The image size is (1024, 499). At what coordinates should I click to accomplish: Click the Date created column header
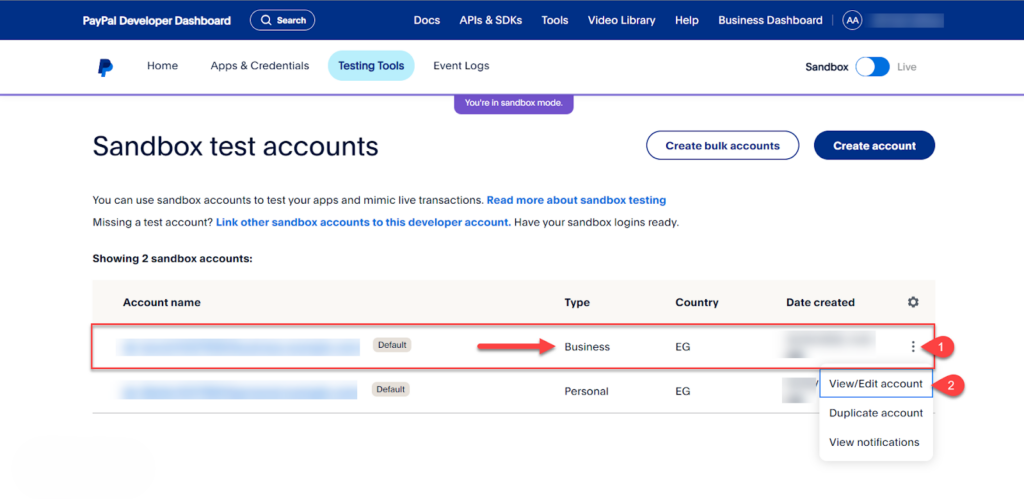820,303
